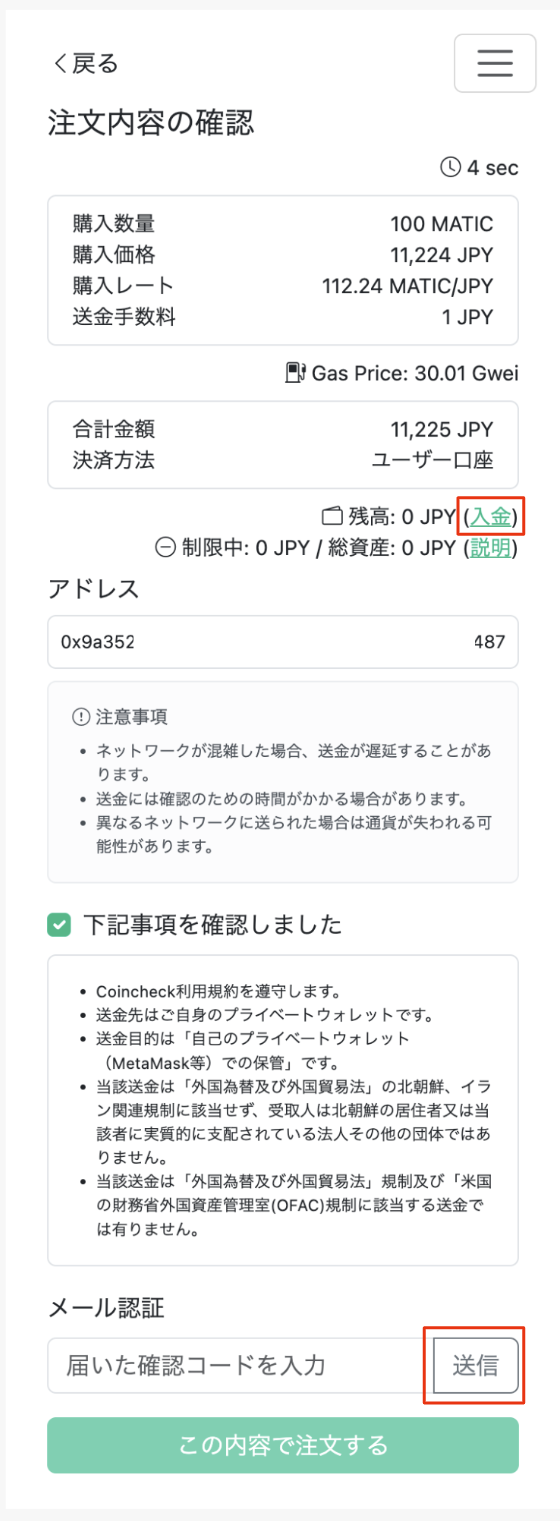Image resolution: width=560 pixels, height=1521 pixels.
Task: Click the 注意事項 exclamation icon
Action: 81,717
